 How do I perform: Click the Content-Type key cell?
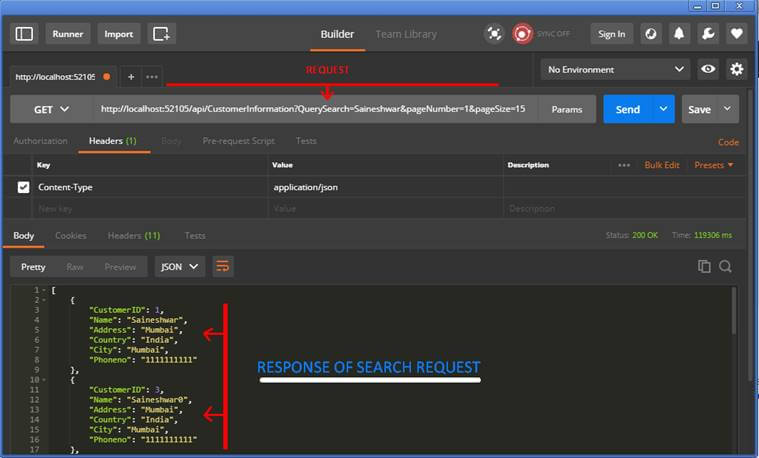pos(149,187)
